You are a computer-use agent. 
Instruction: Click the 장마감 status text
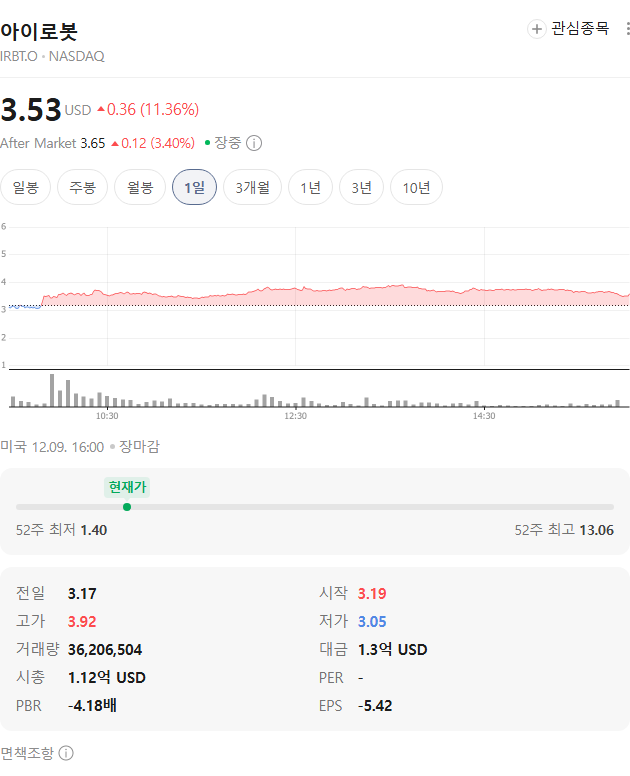tap(140, 447)
